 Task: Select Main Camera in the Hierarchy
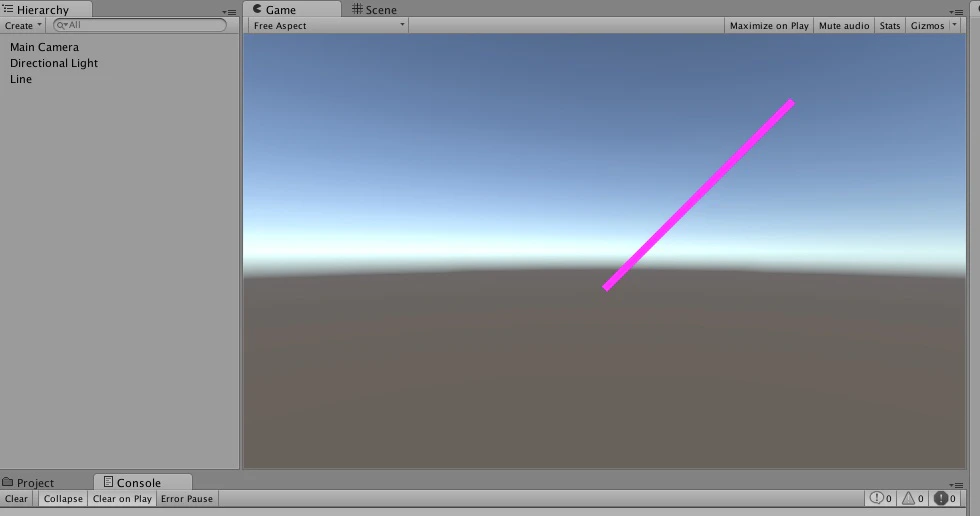[x=44, y=47]
